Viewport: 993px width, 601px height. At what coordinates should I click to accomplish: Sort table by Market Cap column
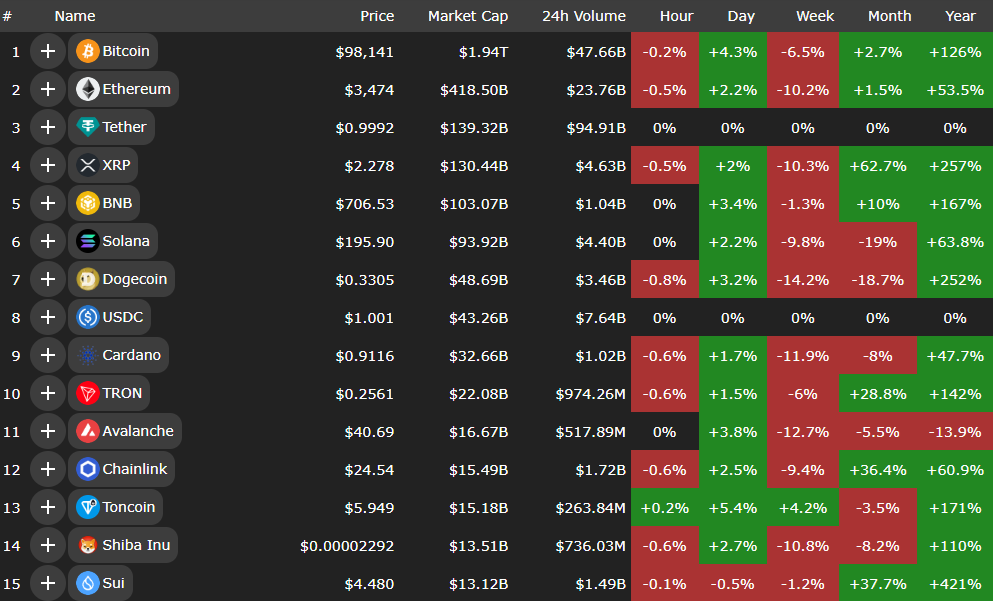pos(467,16)
